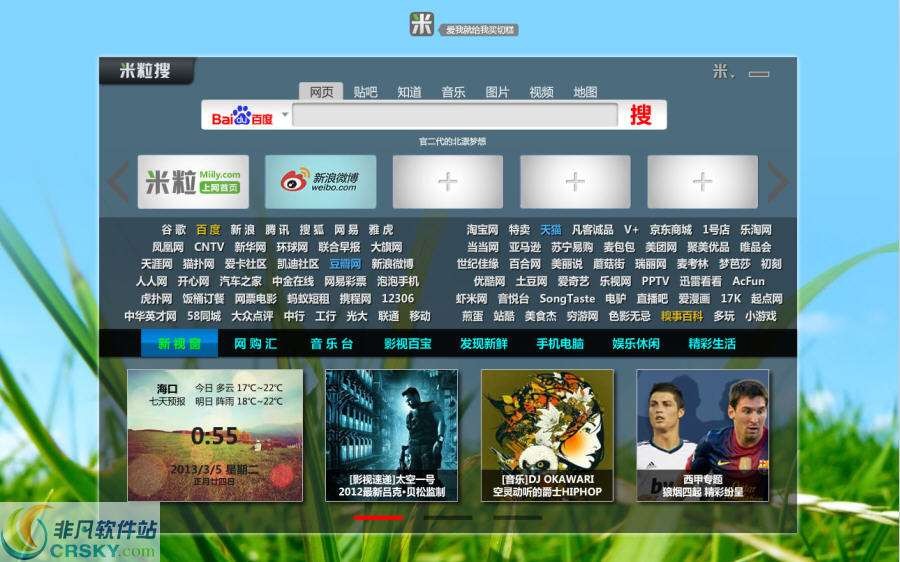Select the 视频 search tab
This screenshot has width=900, height=562.
pyautogui.click(x=541, y=92)
